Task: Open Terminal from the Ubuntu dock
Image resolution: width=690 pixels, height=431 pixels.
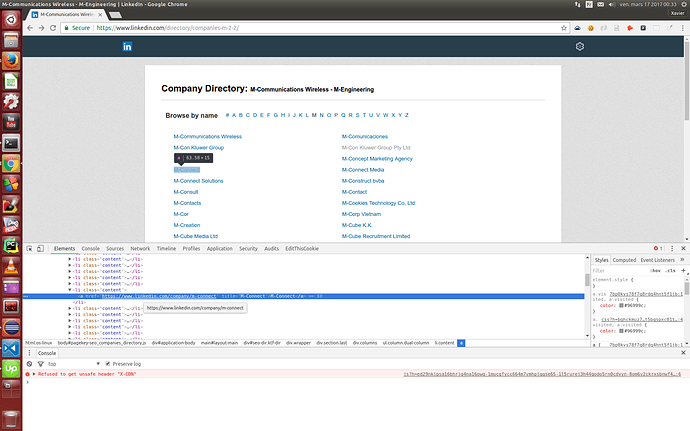Action: coord(11,143)
